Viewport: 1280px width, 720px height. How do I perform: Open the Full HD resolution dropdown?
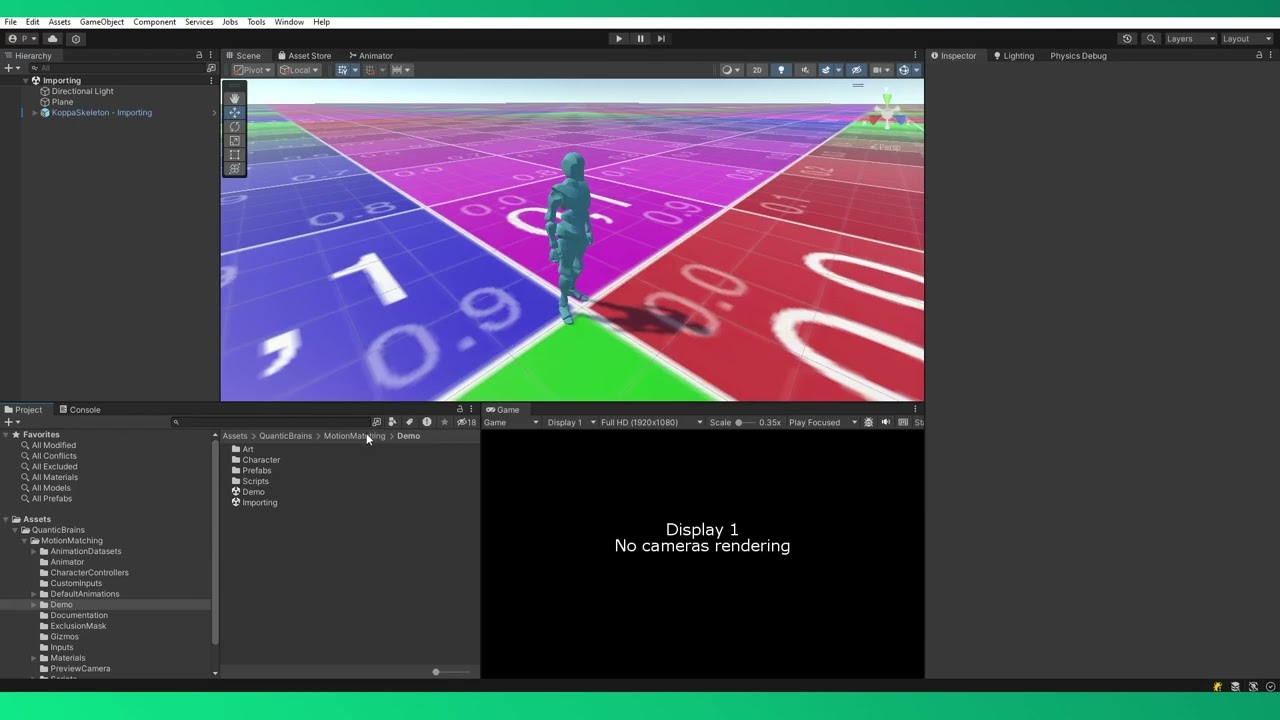tap(651, 422)
